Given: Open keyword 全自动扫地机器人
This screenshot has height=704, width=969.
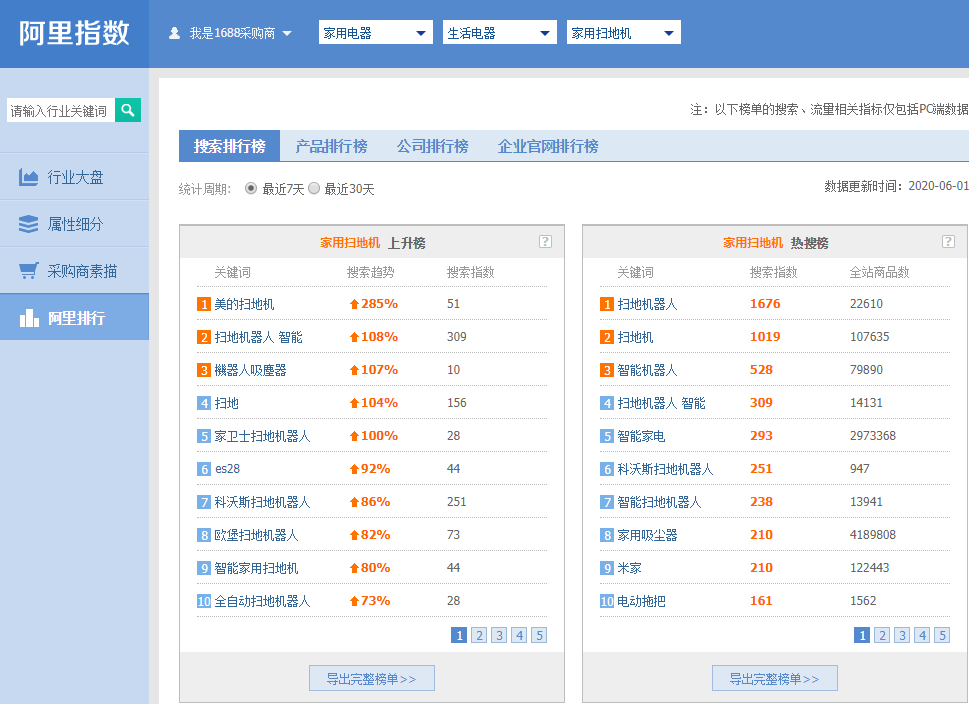Looking at the screenshot, I should pyautogui.click(x=262, y=601).
